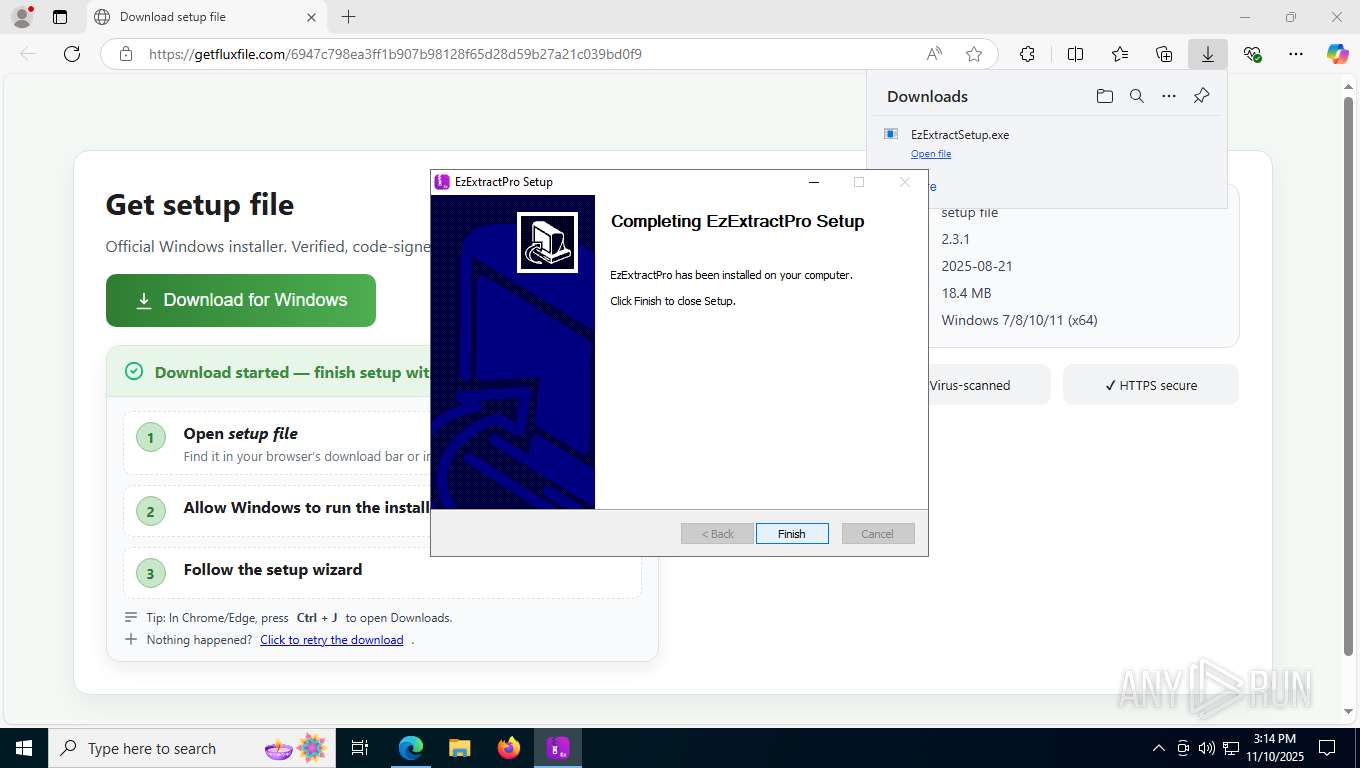Pin the Downloads panel
The height and width of the screenshot is (768, 1360).
pos(1202,96)
